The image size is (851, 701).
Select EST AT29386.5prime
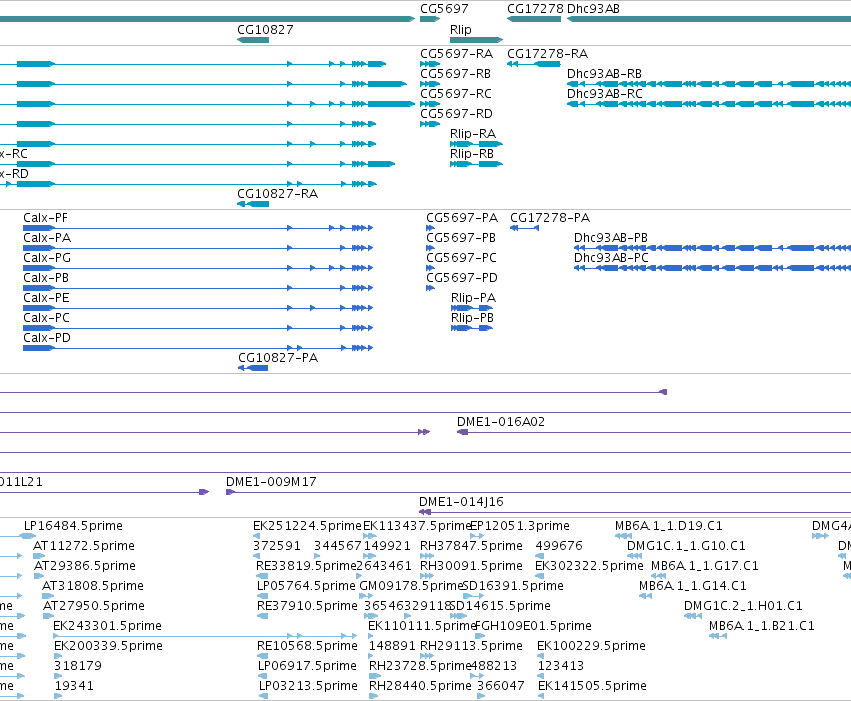point(85,566)
